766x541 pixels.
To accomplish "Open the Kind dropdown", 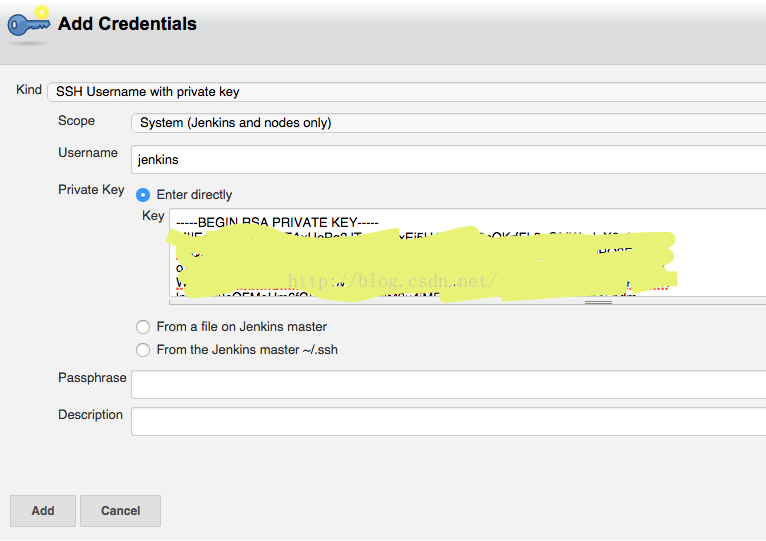I will click(406, 92).
